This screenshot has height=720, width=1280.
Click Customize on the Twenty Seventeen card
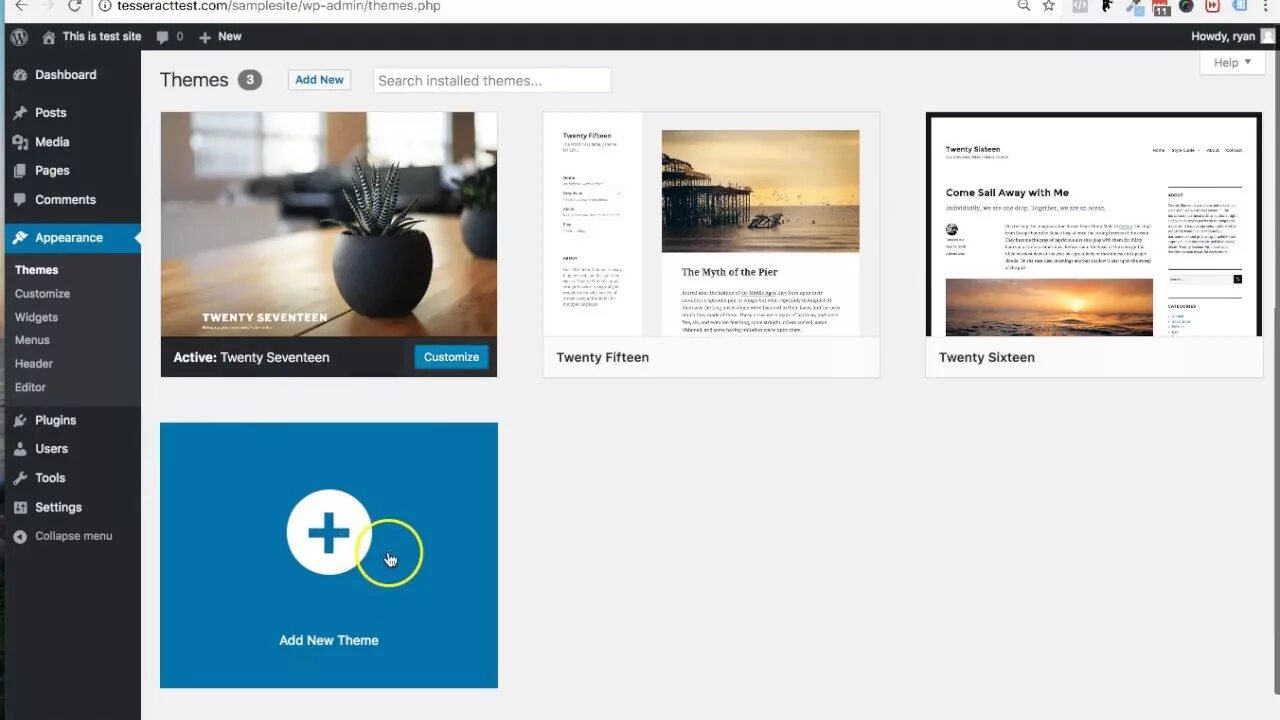pos(451,357)
